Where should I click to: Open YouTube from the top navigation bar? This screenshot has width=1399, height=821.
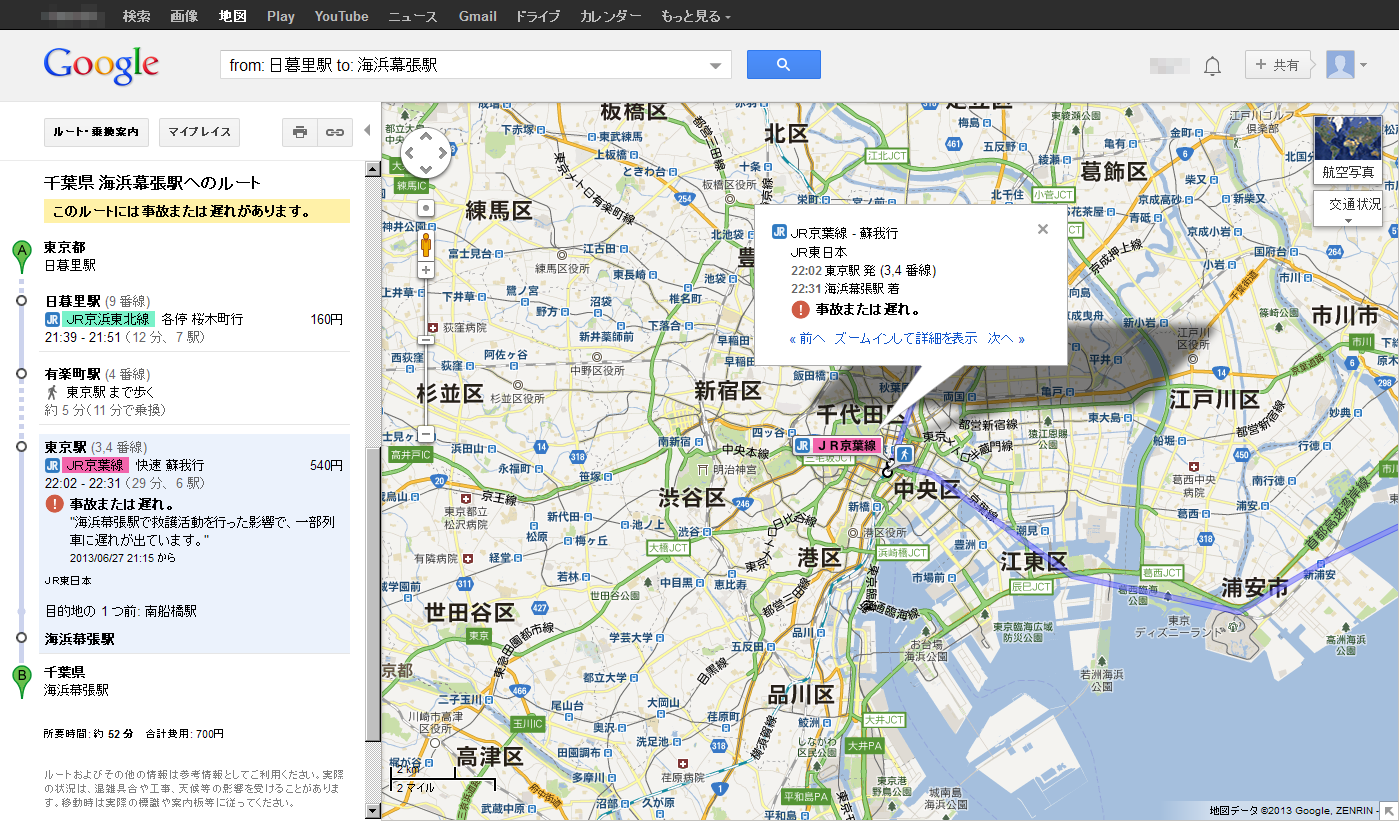click(x=341, y=16)
